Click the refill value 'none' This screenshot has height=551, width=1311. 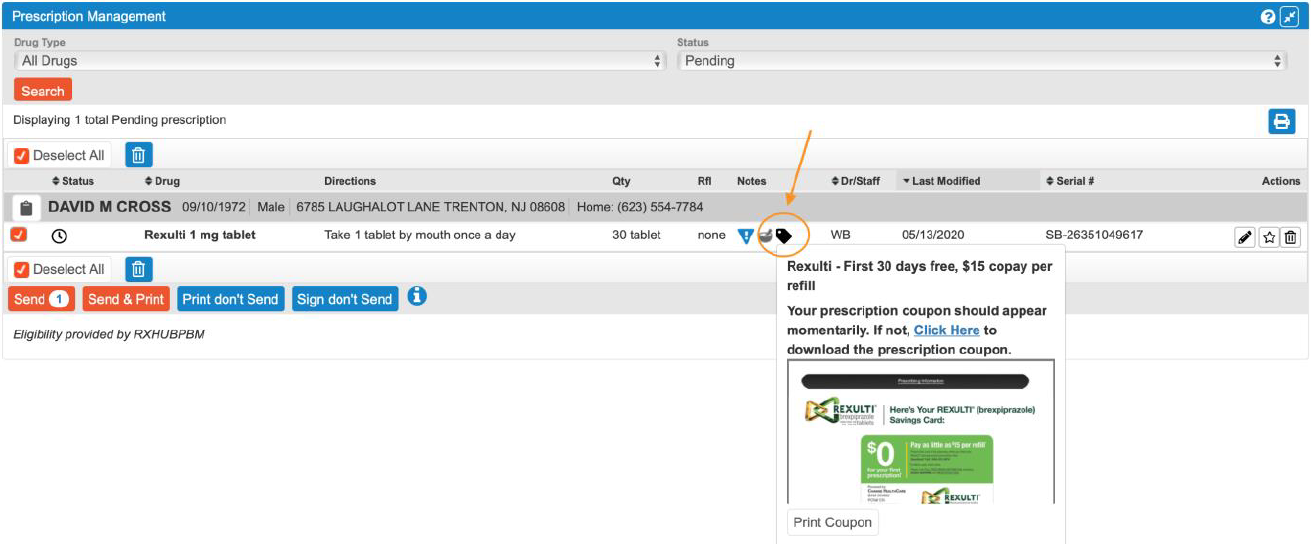pos(712,235)
